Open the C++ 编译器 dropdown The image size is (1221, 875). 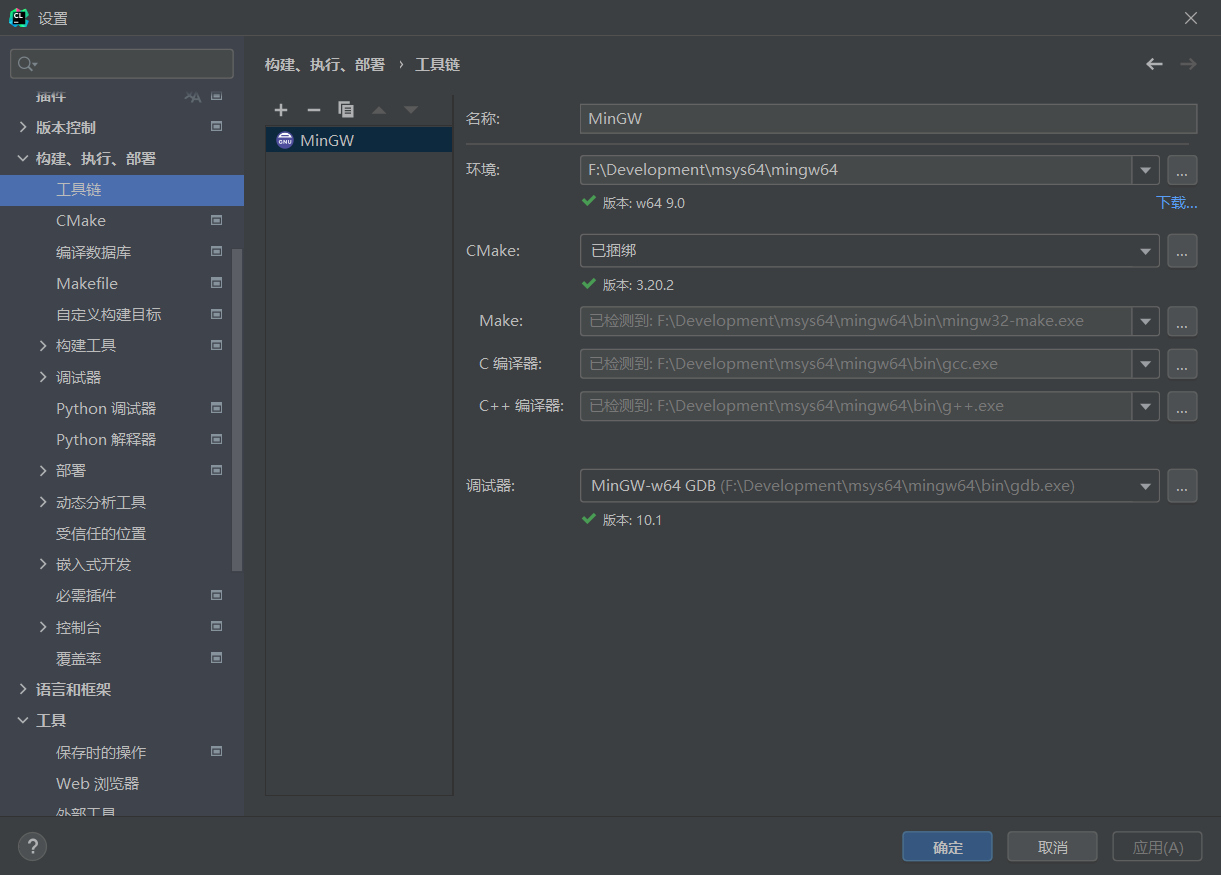(1146, 406)
